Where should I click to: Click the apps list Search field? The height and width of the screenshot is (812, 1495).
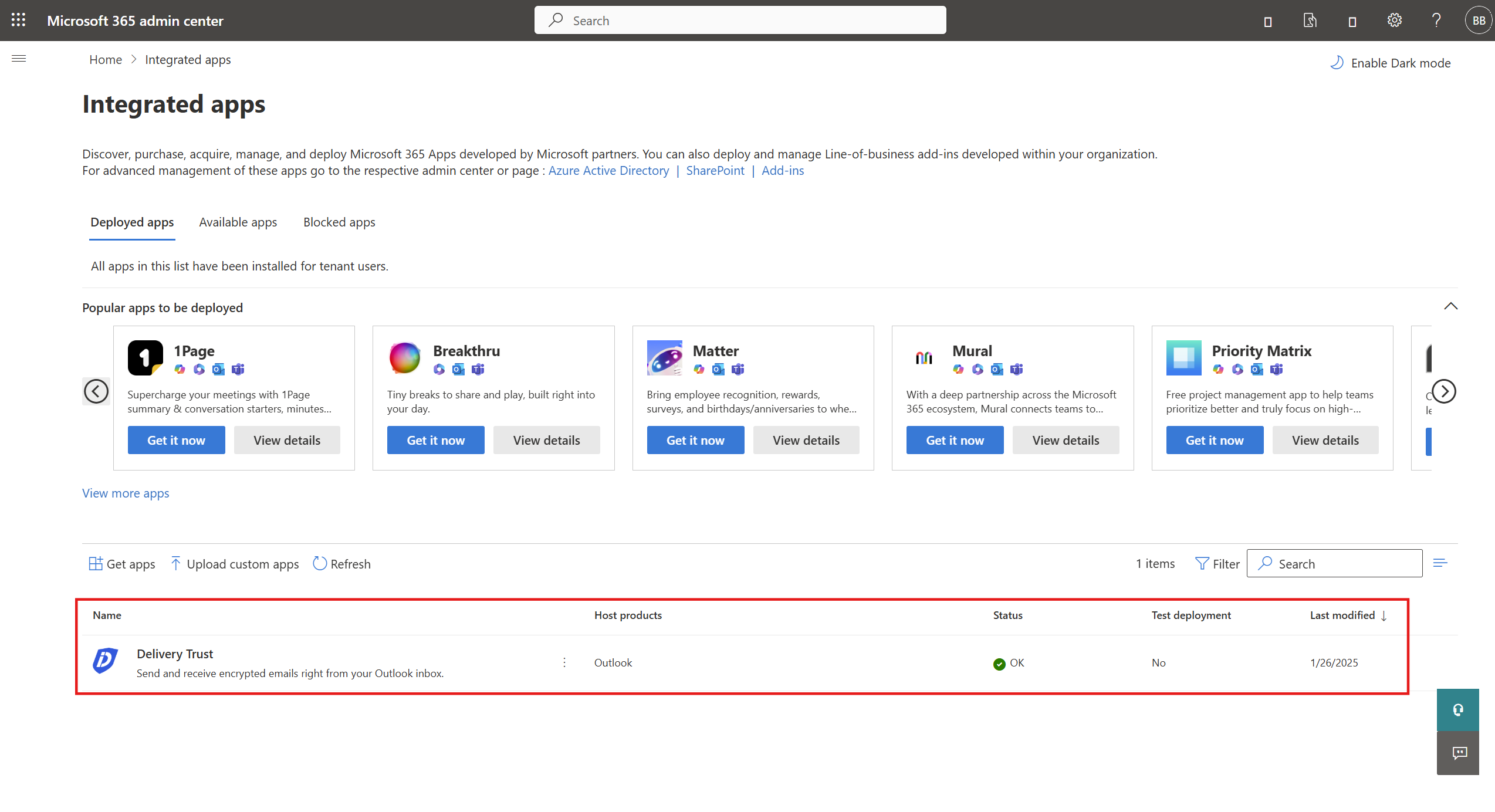click(1334, 564)
